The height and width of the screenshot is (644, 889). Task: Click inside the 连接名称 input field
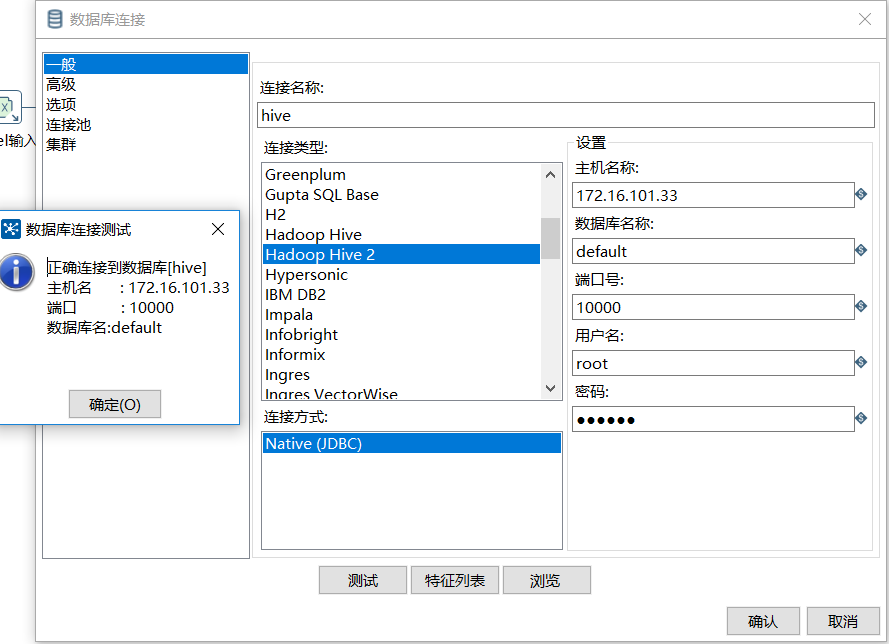[565, 115]
